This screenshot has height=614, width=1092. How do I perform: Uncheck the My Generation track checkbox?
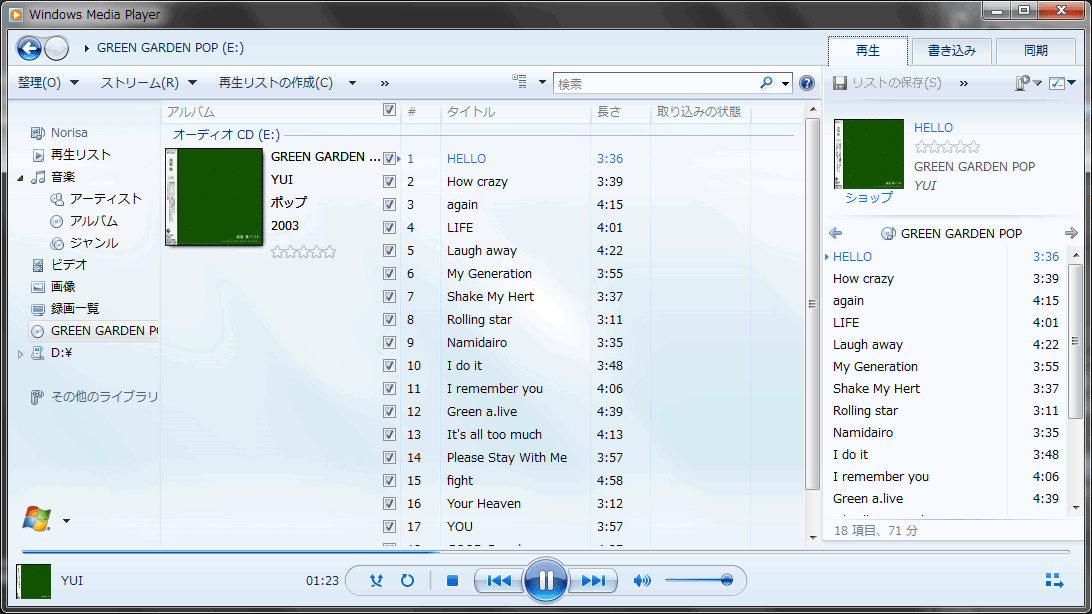(x=389, y=273)
